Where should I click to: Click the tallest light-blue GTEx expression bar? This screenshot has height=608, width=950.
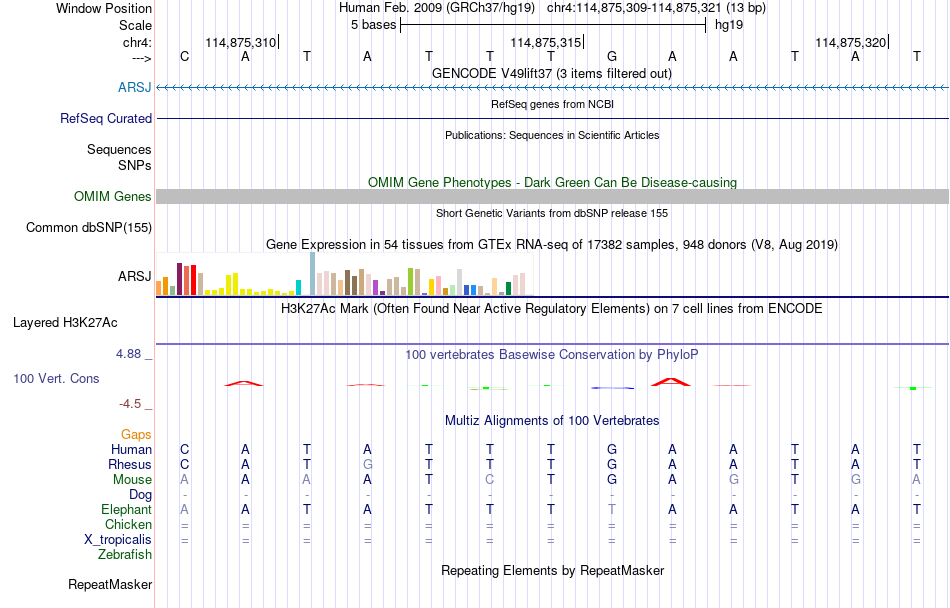pos(313,274)
